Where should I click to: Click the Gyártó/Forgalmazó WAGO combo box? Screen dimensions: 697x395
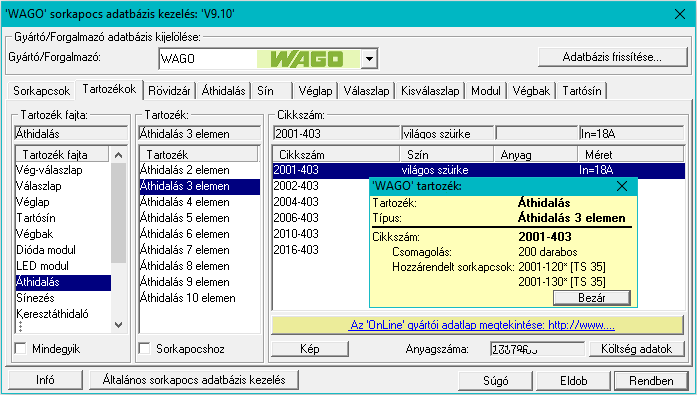tap(268, 59)
